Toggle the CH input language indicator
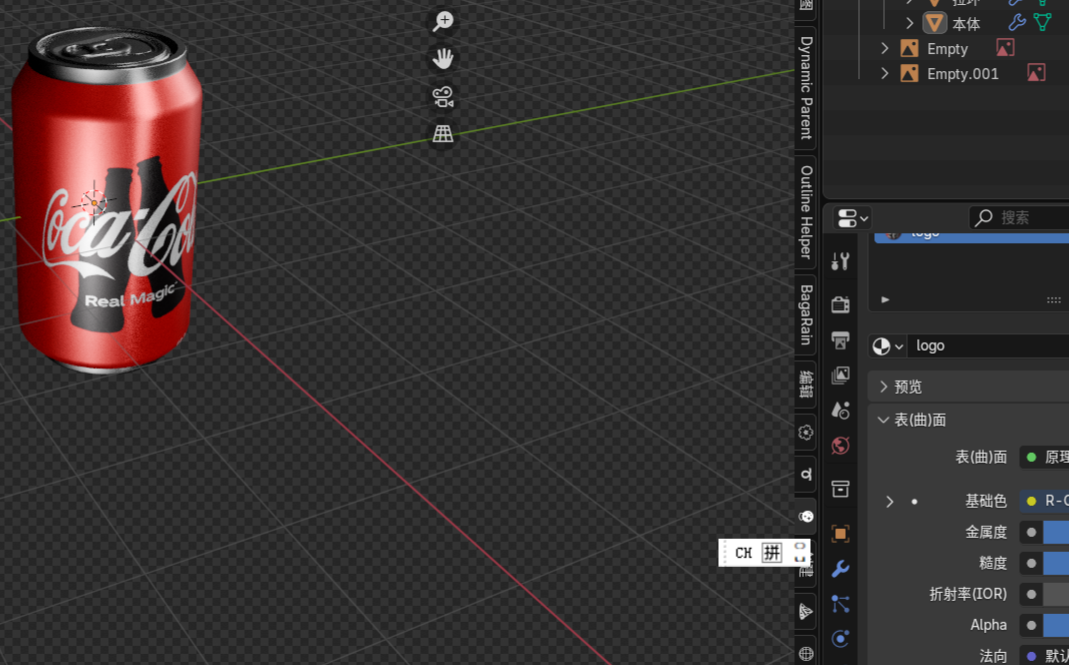1069x665 pixels. pyautogui.click(x=743, y=552)
